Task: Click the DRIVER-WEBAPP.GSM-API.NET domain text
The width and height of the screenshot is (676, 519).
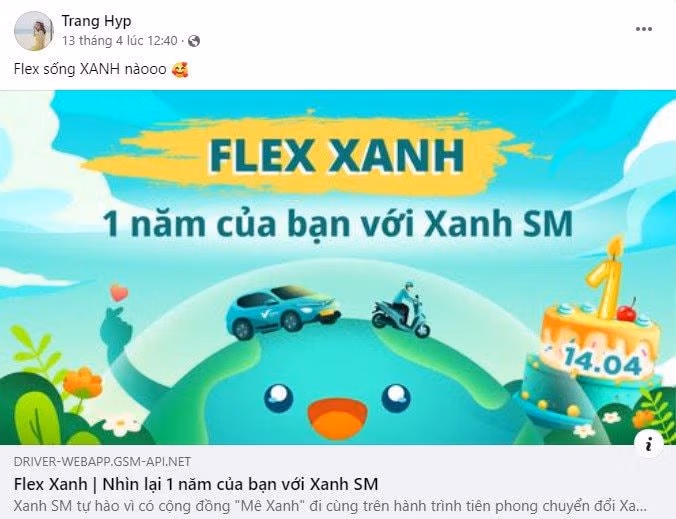Action: pyautogui.click(x=102, y=462)
